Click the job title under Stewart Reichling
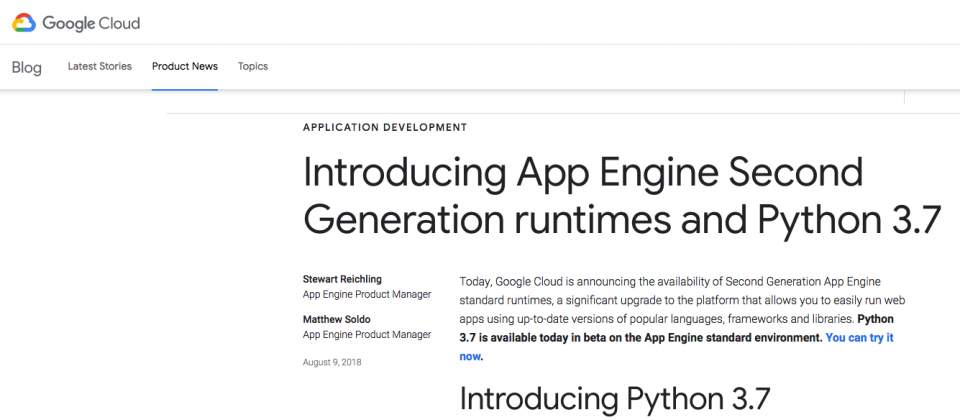The height and width of the screenshot is (420, 960). tap(366, 294)
